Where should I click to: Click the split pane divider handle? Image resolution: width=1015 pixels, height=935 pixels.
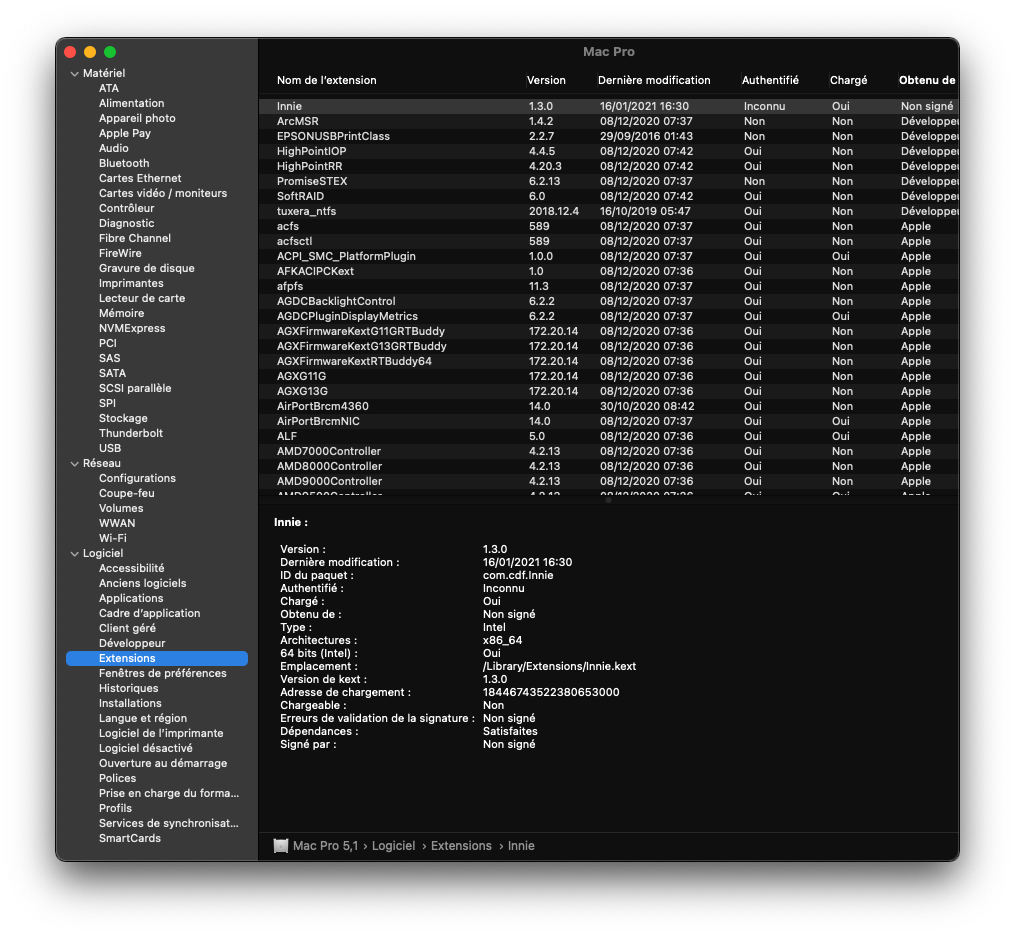[x=608, y=500]
